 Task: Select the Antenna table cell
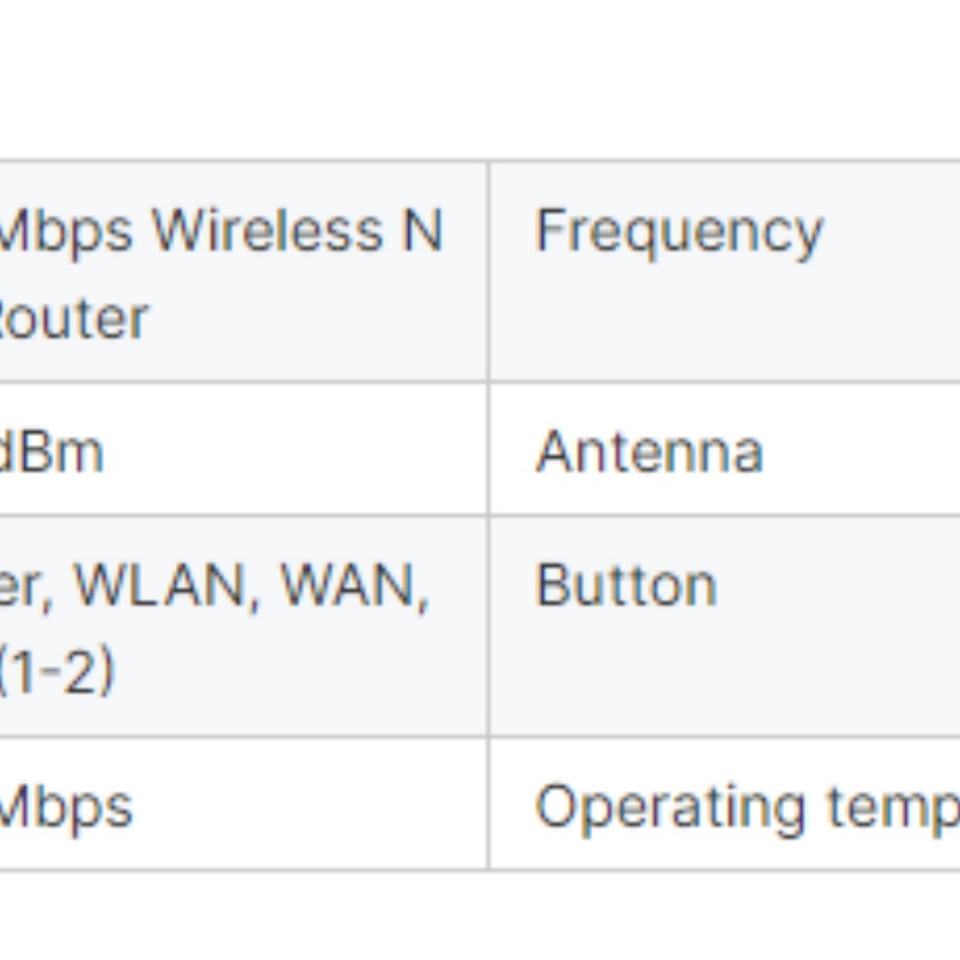(x=649, y=452)
